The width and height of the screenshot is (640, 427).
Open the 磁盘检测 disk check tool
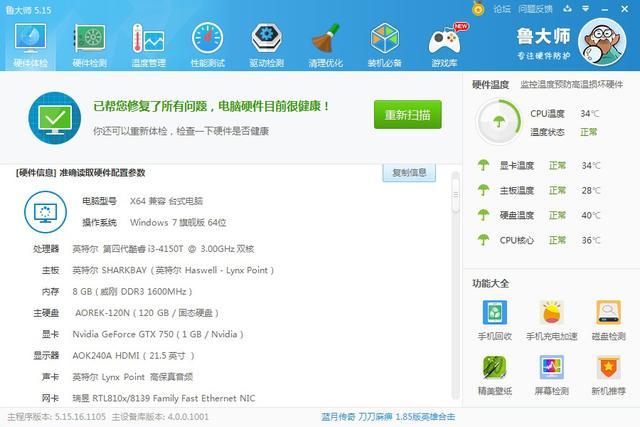pyautogui.click(x=609, y=320)
